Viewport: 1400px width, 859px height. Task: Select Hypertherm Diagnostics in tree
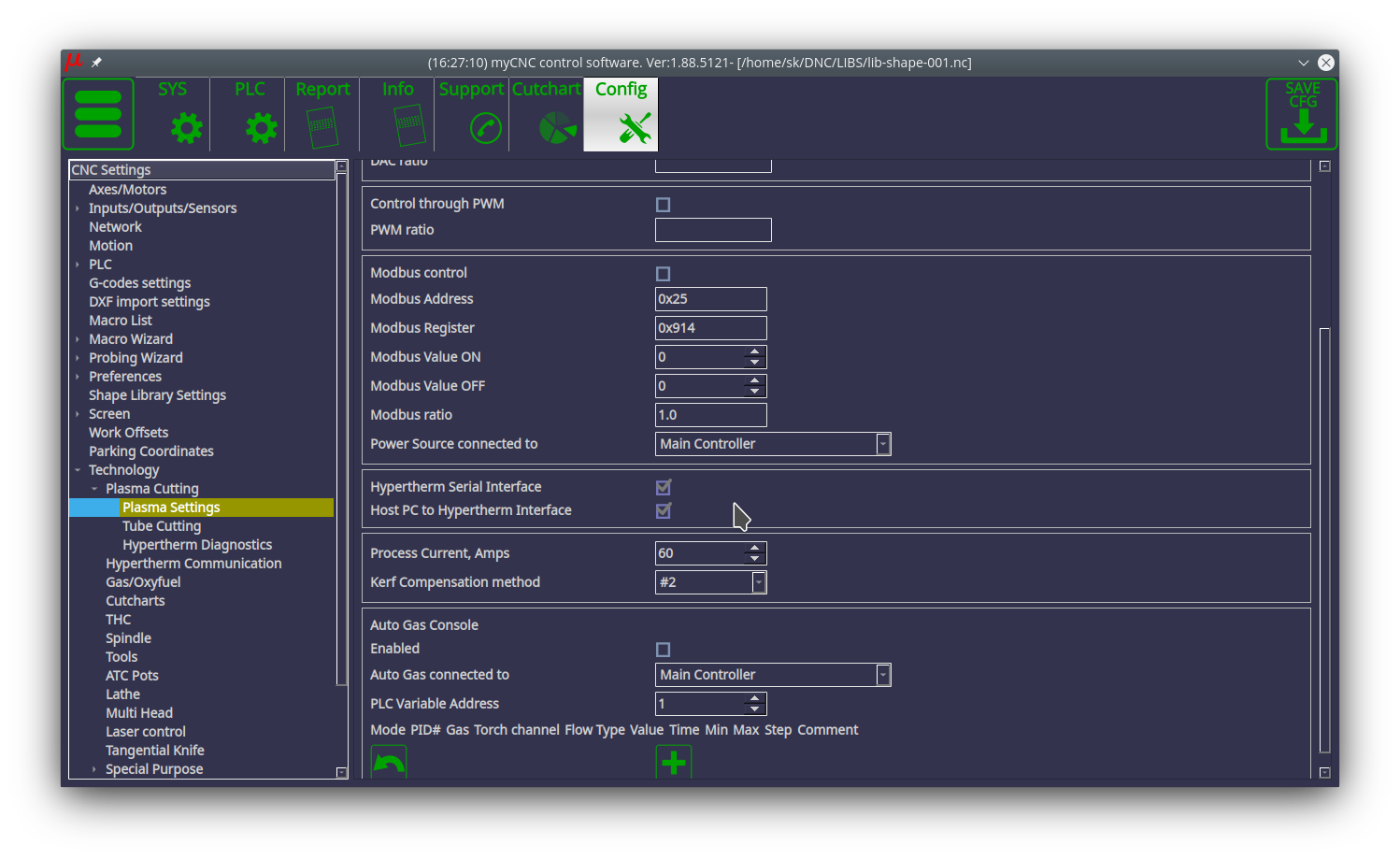point(197,545)
